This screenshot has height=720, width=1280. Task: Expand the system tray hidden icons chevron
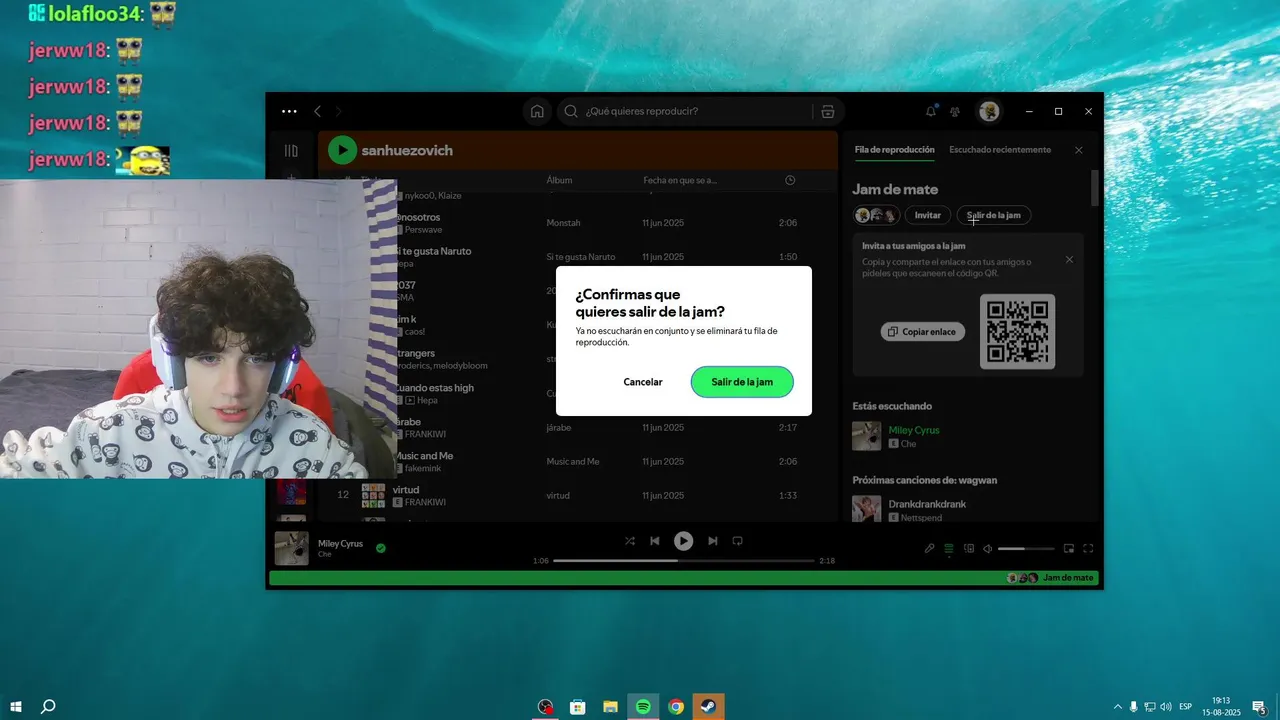pyautogui.click(x=1118, y=707)
